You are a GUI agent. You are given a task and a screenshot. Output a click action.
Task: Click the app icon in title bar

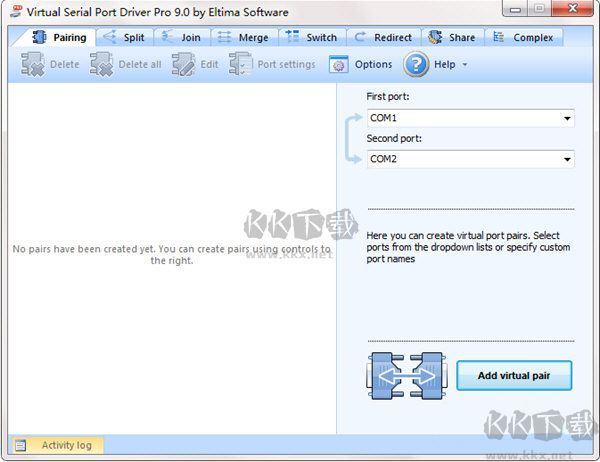coord(16,11)
